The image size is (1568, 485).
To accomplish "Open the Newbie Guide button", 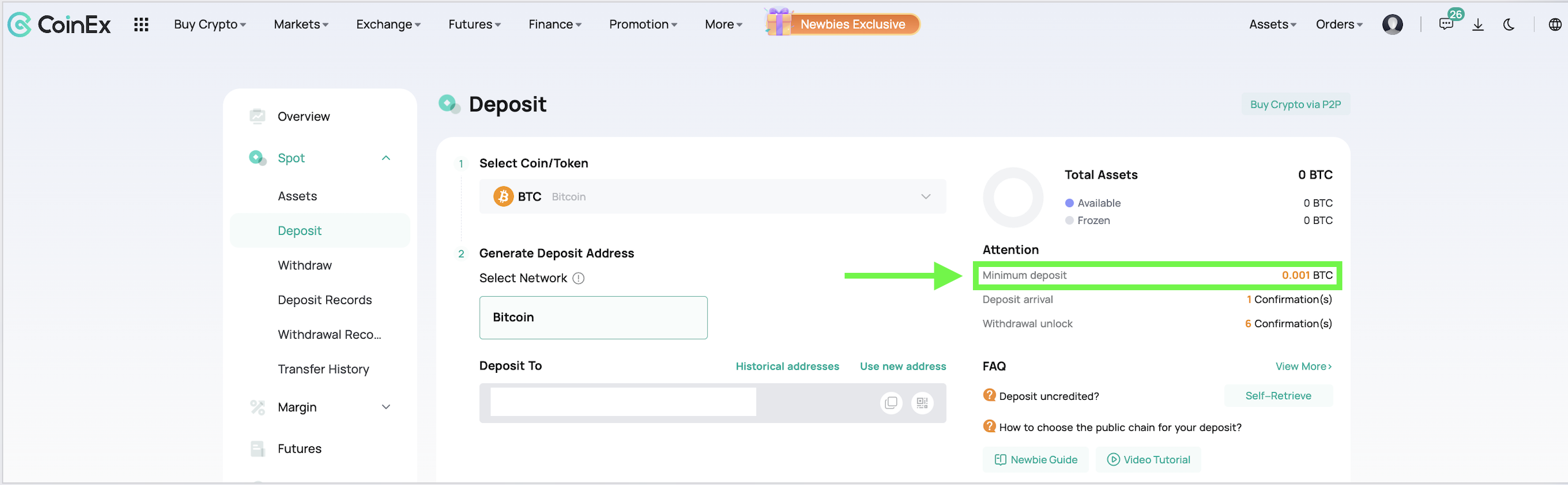I will 1035,460.
